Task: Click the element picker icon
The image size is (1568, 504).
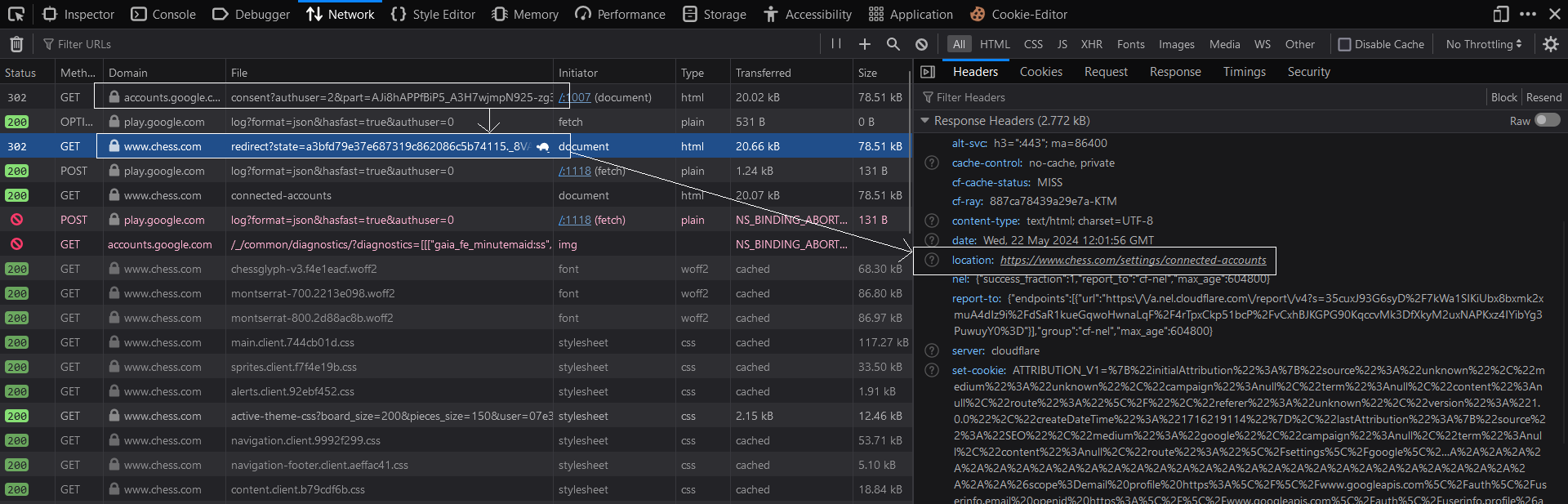Action: tap(16, 14)
